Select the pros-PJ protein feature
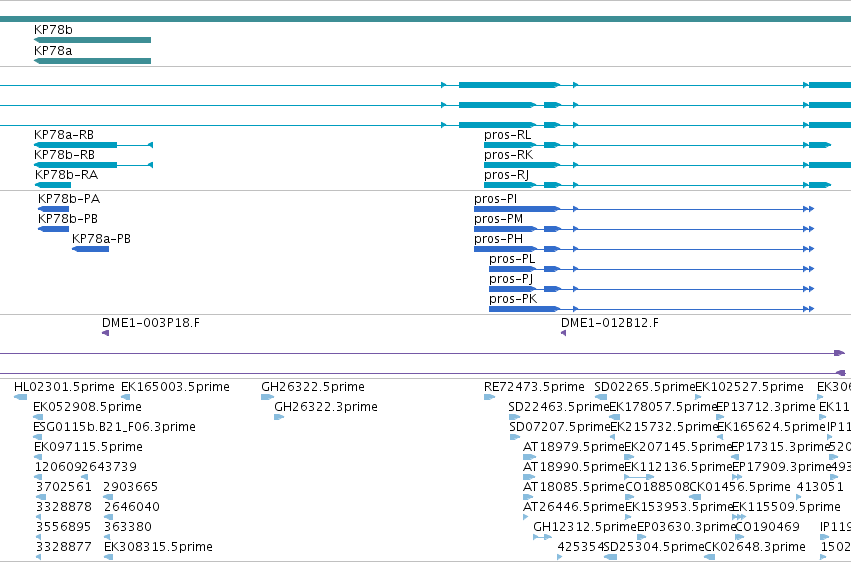Viewport: 851px width, 562px height. [x=651, y=289]
